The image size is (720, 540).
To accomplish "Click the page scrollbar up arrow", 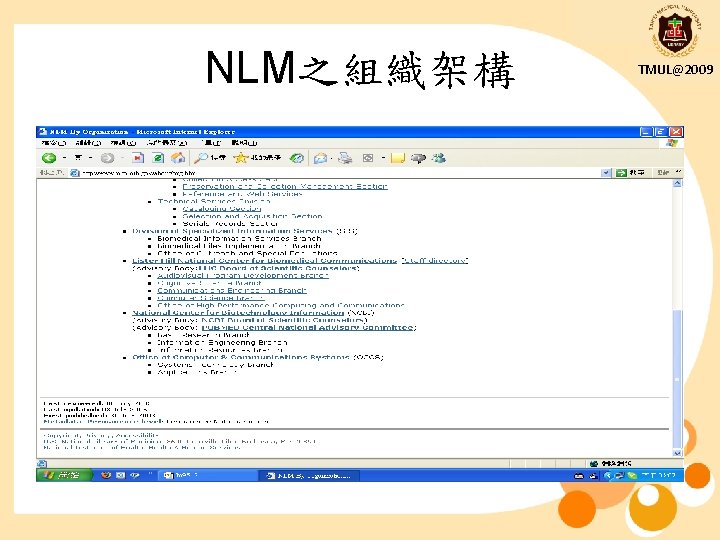I will point(677,183).
